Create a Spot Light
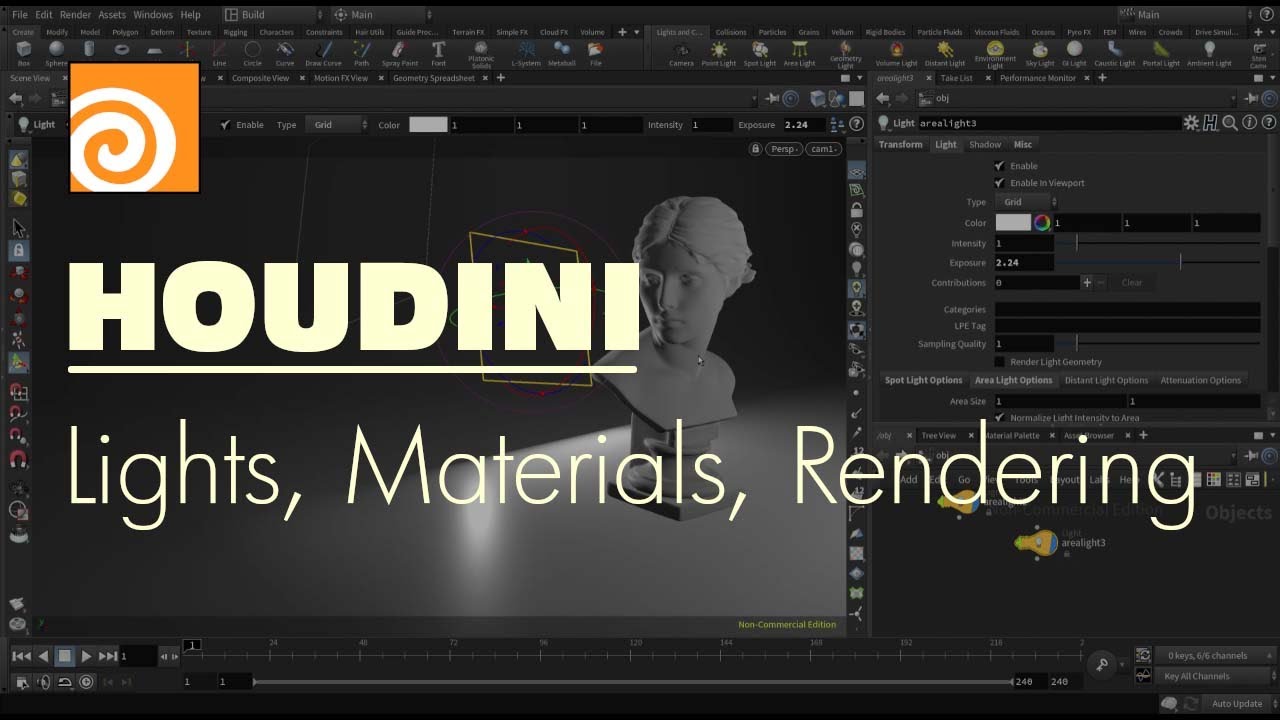1280x720 pixels. pos(760,53)
